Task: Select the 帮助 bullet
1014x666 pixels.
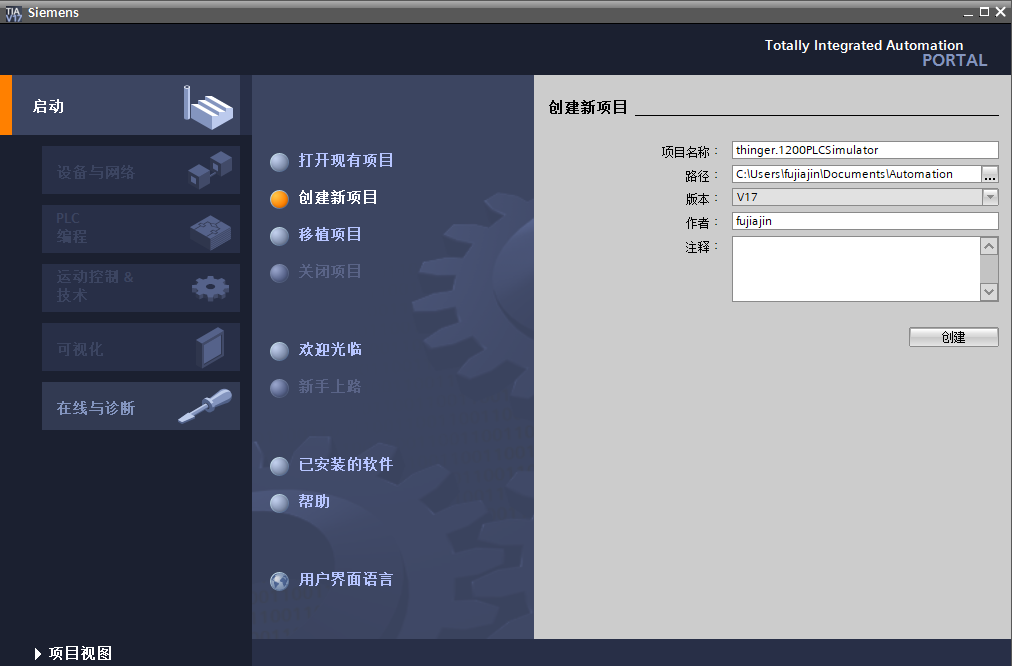Action: [x=279, y=503]
